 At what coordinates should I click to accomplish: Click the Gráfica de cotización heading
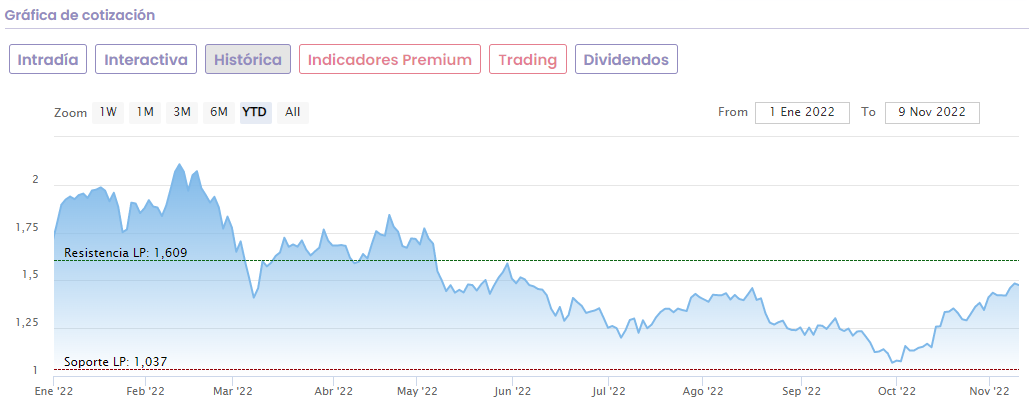coord(80,16)
